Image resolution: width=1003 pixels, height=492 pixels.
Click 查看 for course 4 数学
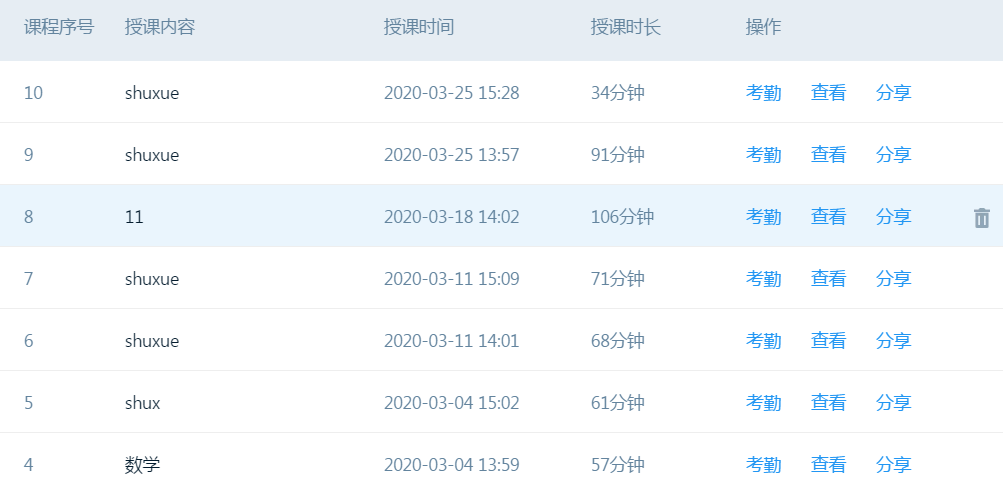coord(828,465)
